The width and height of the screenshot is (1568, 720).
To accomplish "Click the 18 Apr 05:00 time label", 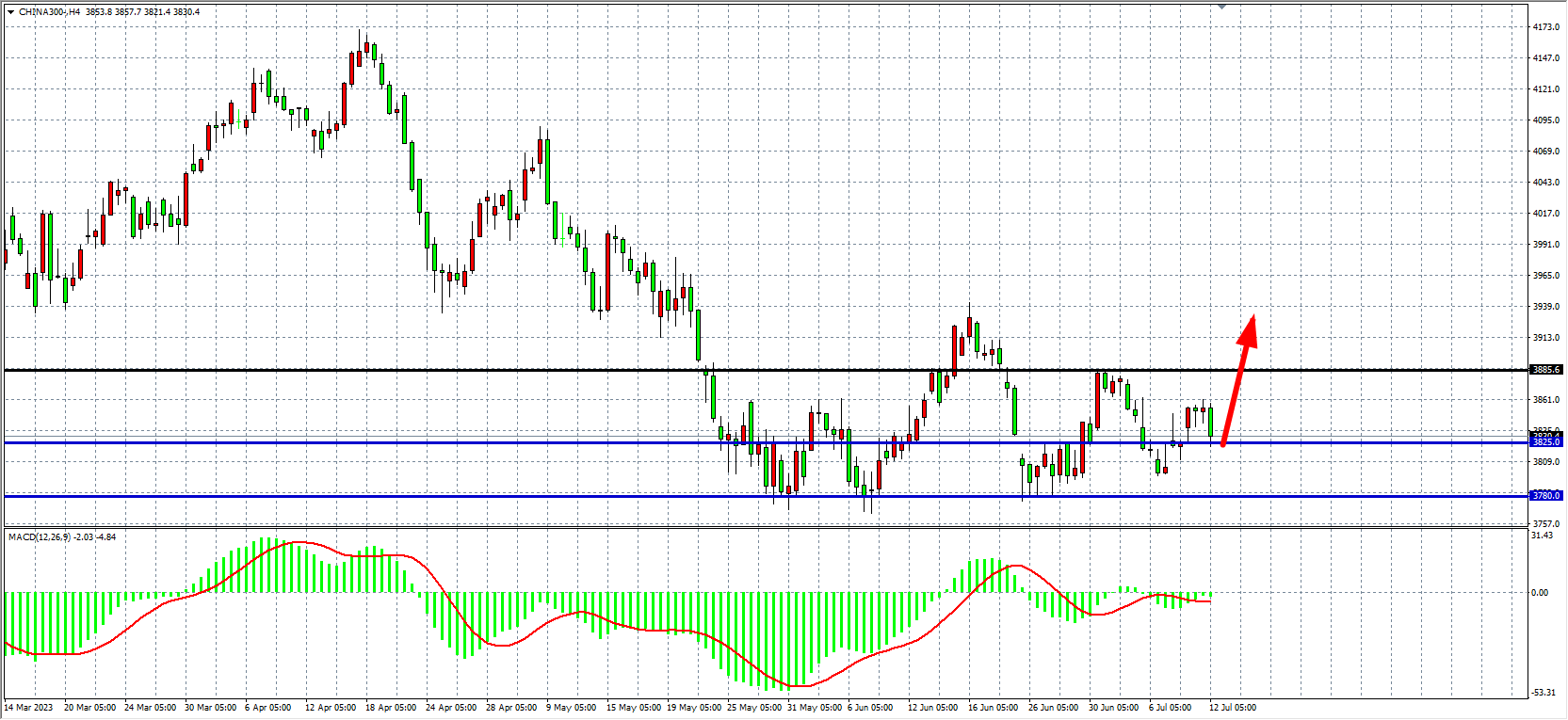I will point(391,707).
